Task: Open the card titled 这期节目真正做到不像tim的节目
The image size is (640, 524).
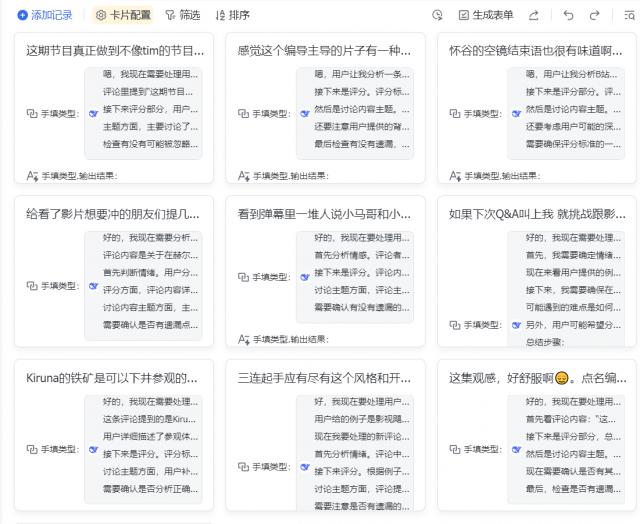Action: [x=115, y=50]
